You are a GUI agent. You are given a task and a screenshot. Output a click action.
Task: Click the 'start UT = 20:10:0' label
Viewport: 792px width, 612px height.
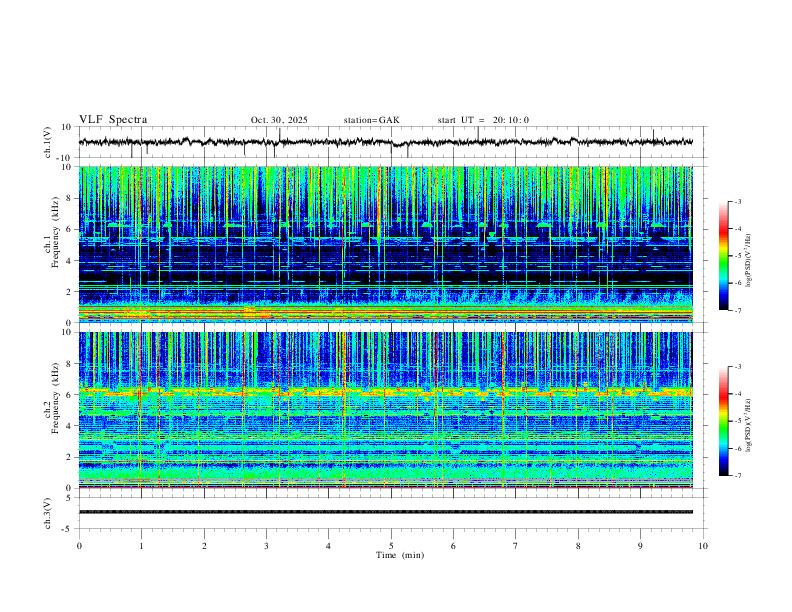[483, 120]
